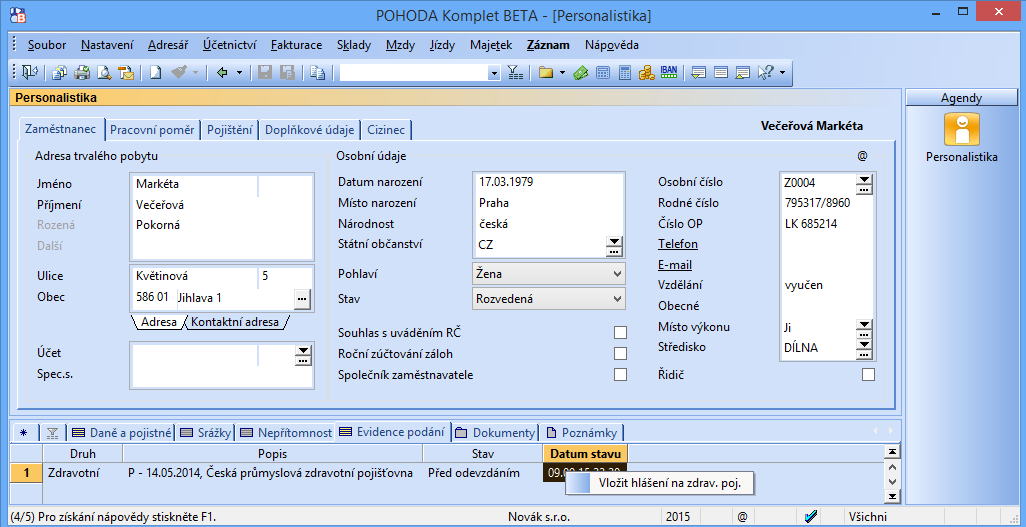Open the Daně a pojistné tab
The height and width of the screenshot is (527, 1026).
[122, 433]
